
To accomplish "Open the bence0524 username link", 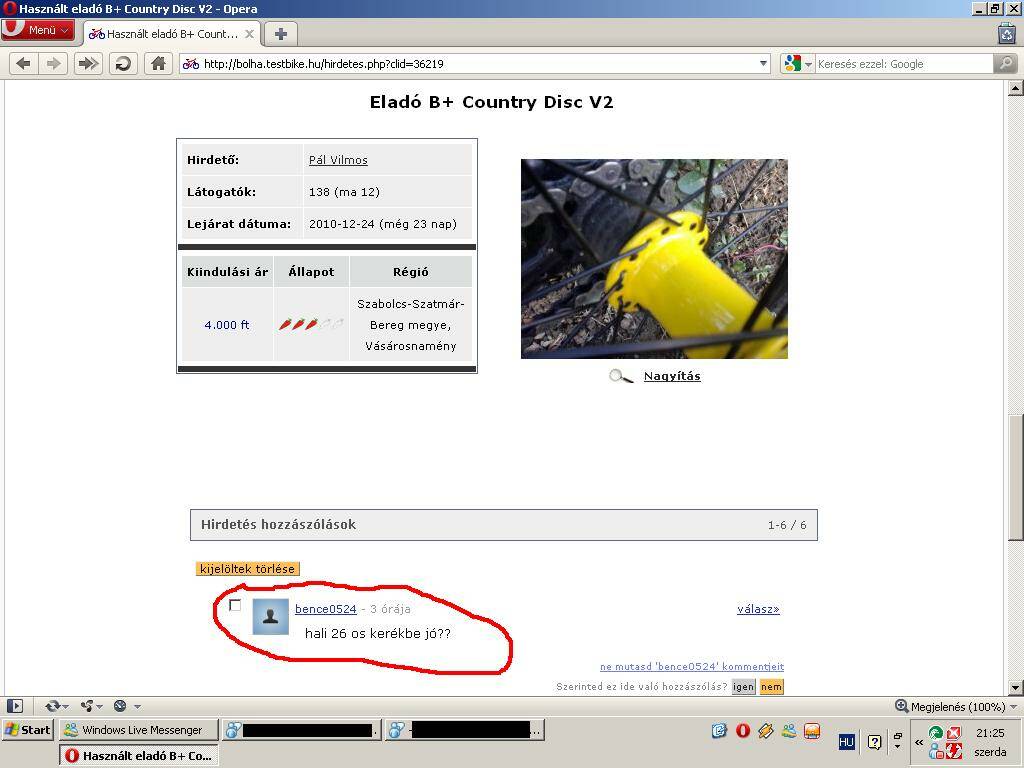I will click(x=326, y=609).
